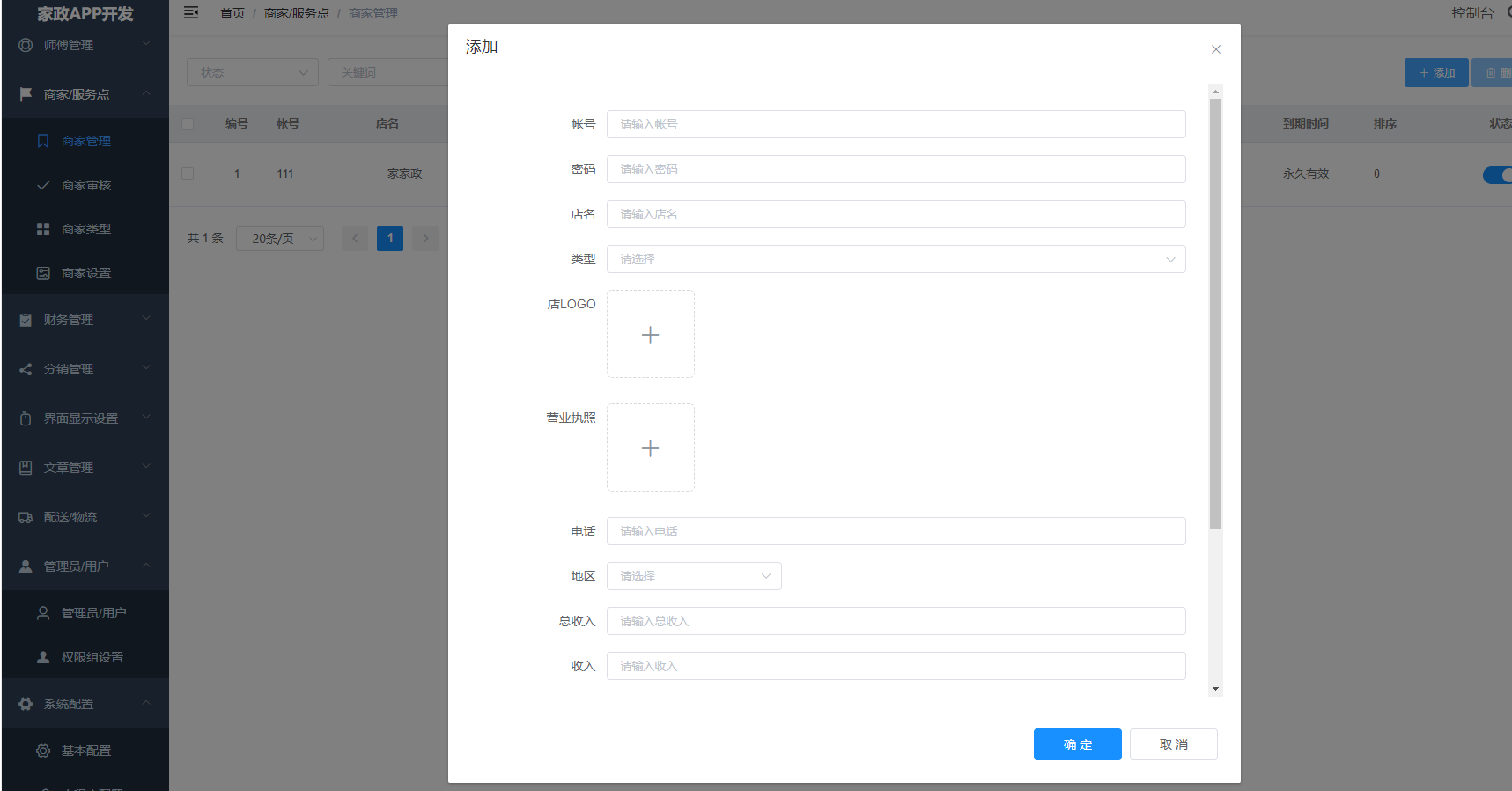Upload image via 店LOGO plus box
This screenshot has height=791, width=1512.
tap(651, 334)
